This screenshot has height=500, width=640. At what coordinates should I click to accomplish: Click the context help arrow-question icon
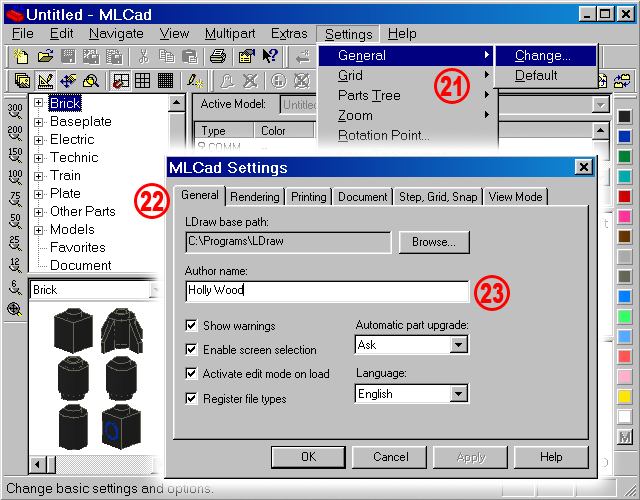[x=270, y=56]
